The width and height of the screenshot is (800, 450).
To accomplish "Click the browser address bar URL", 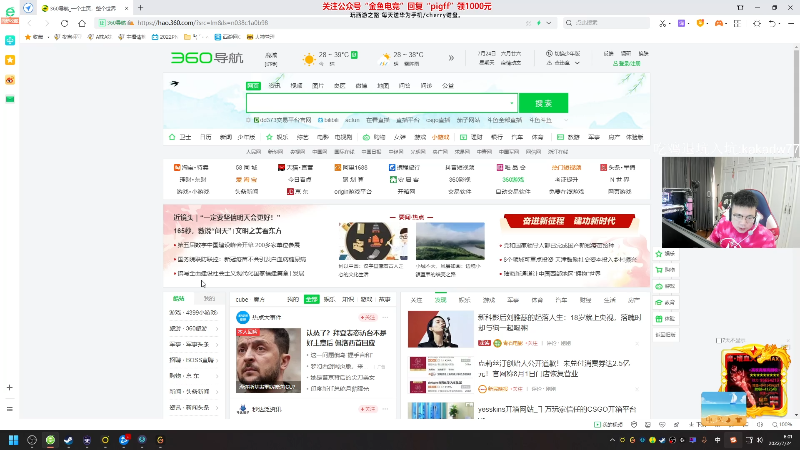I will (x=203, y=23).
